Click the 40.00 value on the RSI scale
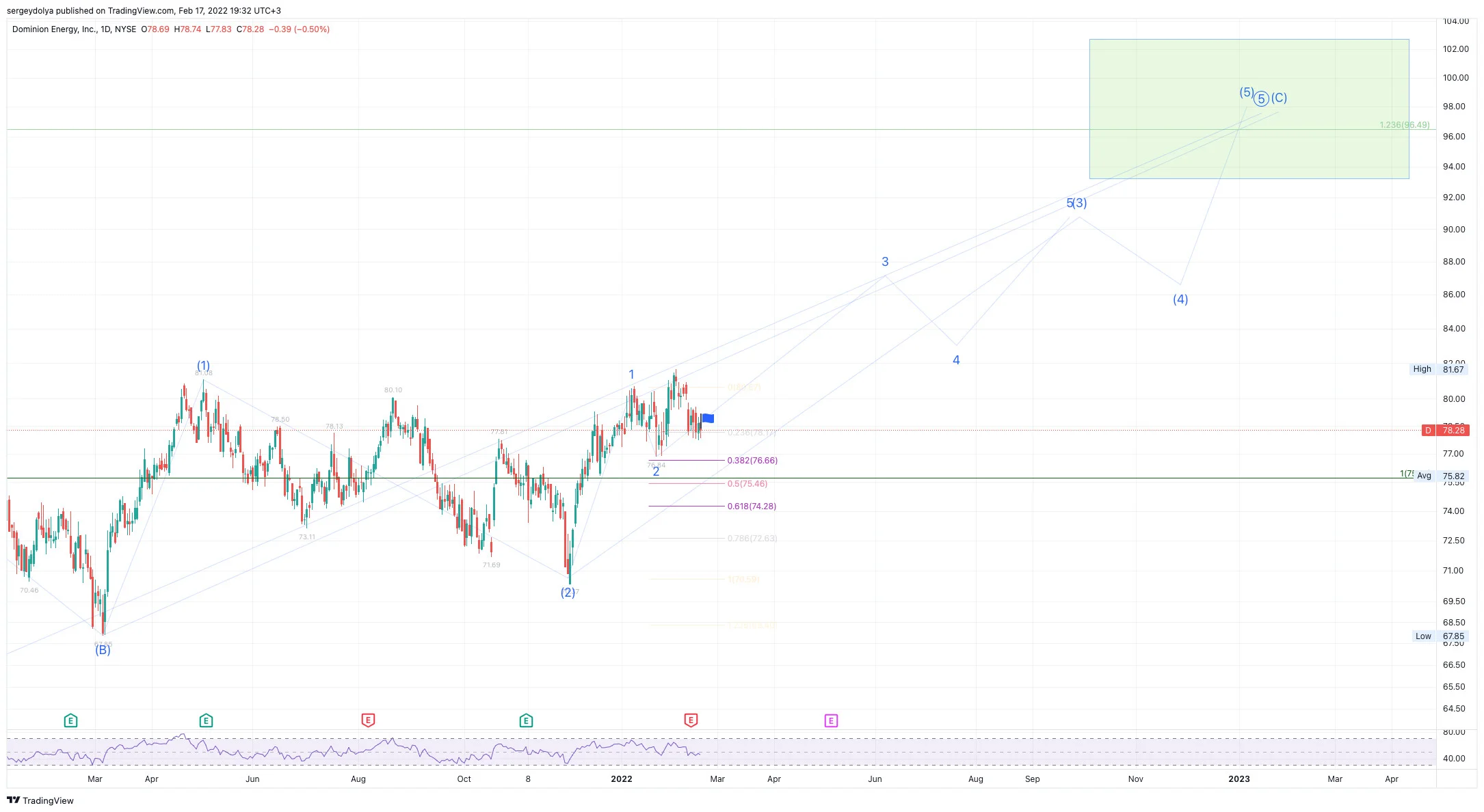 [1455, 759]
